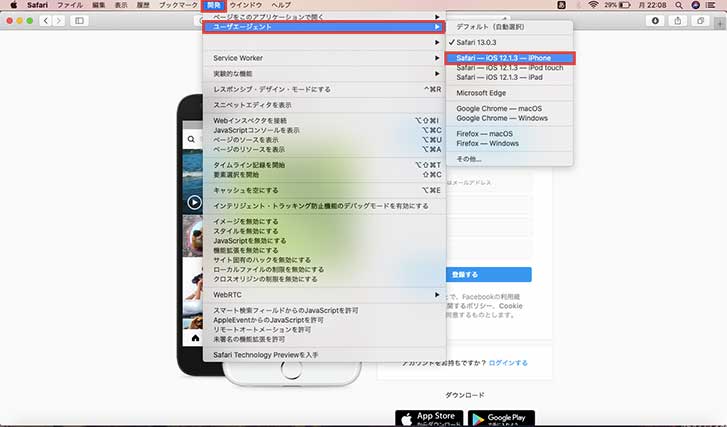Show Safari tab overview
727x427 pixels.
(701, 20)
